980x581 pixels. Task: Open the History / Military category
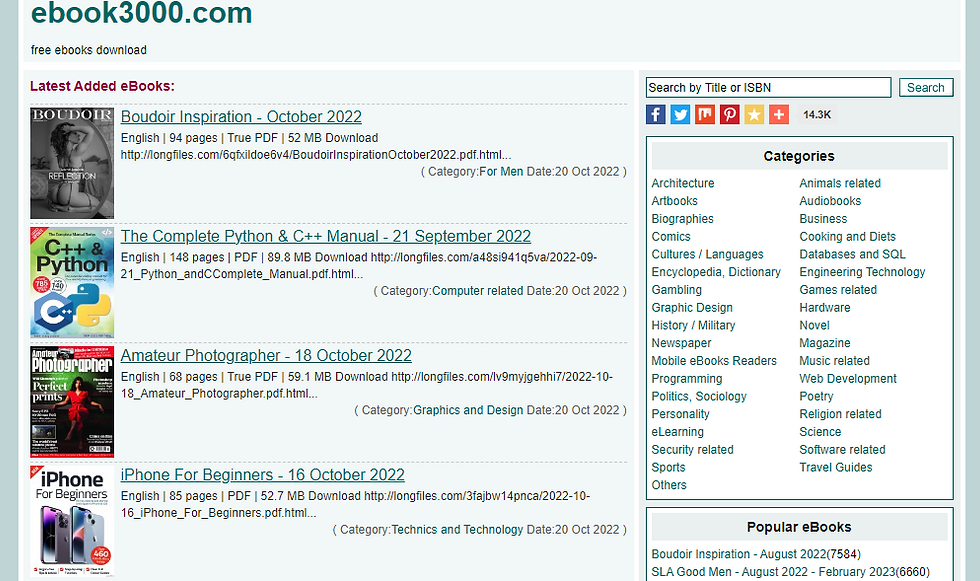693,325
